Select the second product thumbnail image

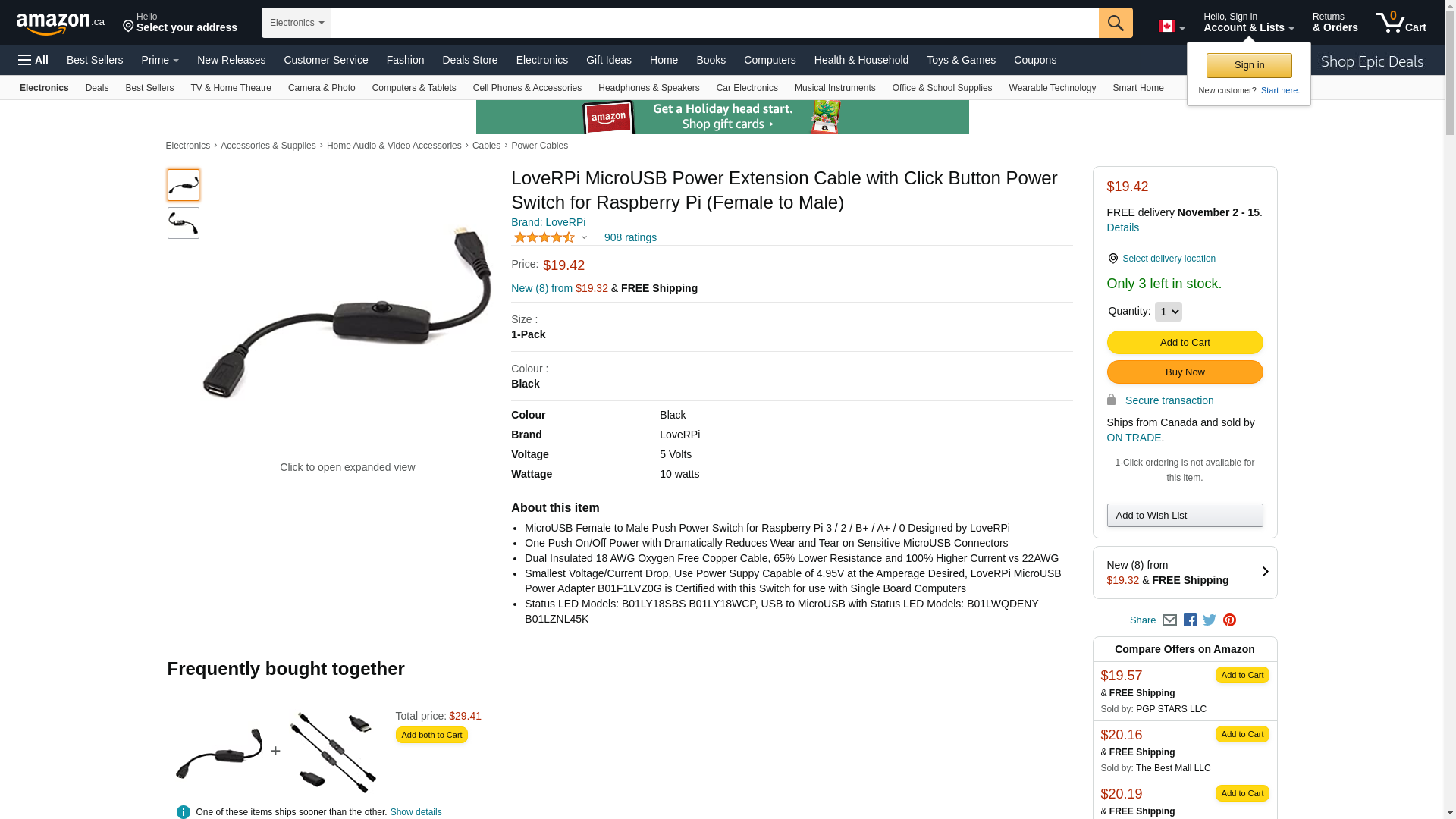184,223
